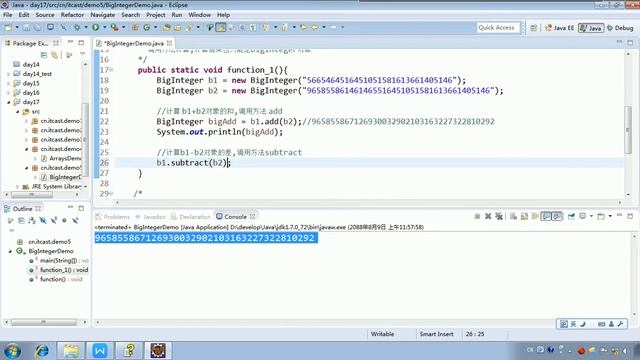The height and width of the screenshot is (360, 640).
Task: Collapse the day17 project
Action: [x=9, y=102]
